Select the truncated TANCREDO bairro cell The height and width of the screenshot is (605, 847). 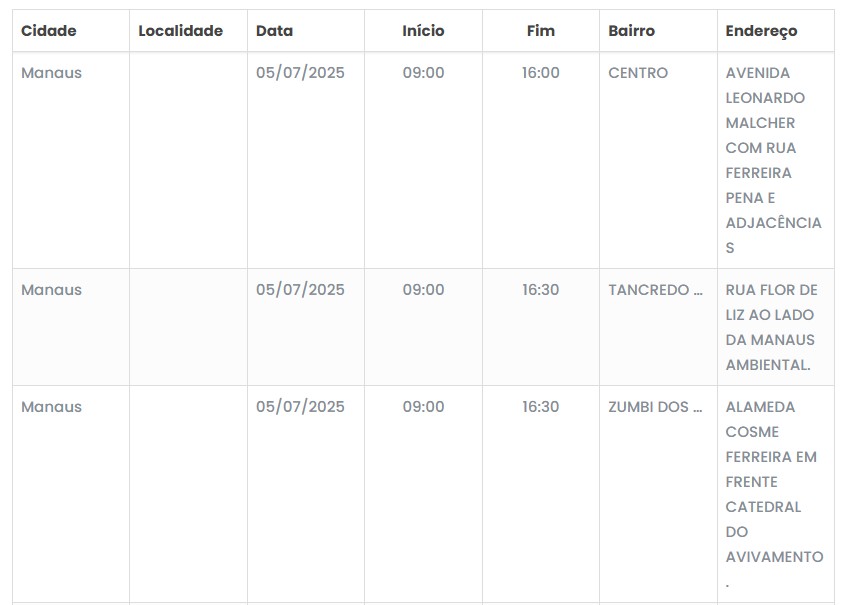point(649,290)
